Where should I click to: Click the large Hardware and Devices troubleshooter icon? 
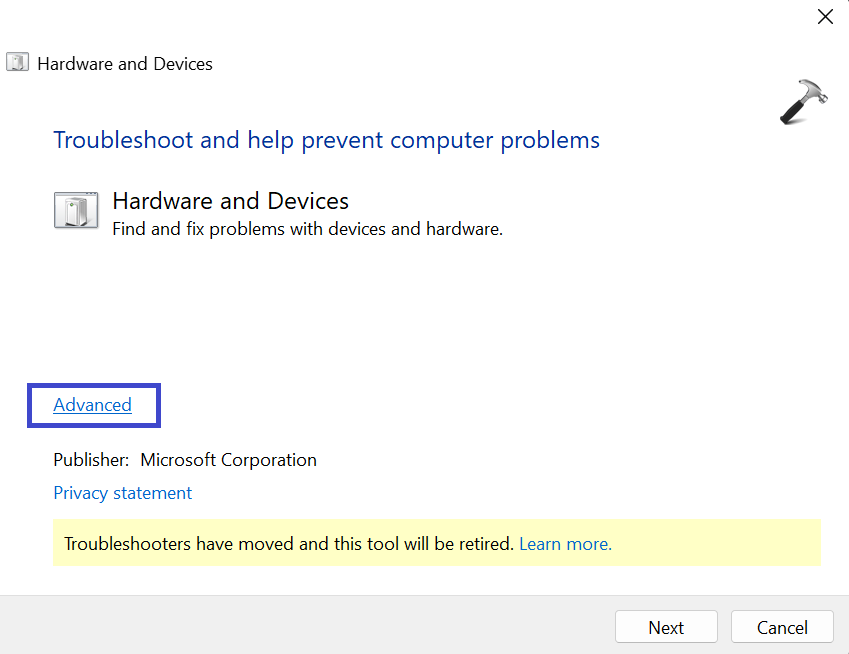76,211
